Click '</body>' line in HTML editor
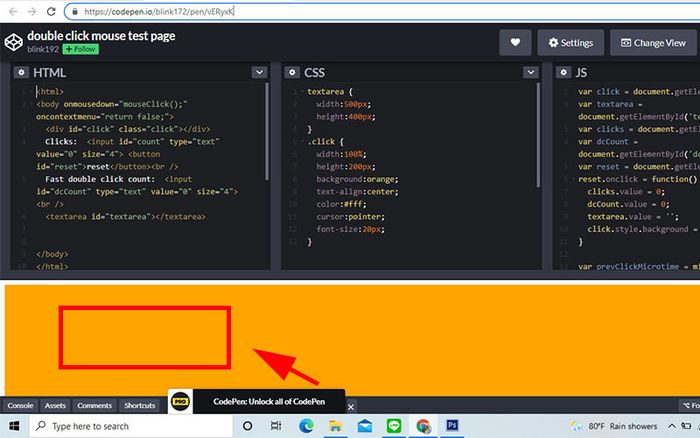The width and height of the screenshot is (700, 438). (x=52, y=254)
